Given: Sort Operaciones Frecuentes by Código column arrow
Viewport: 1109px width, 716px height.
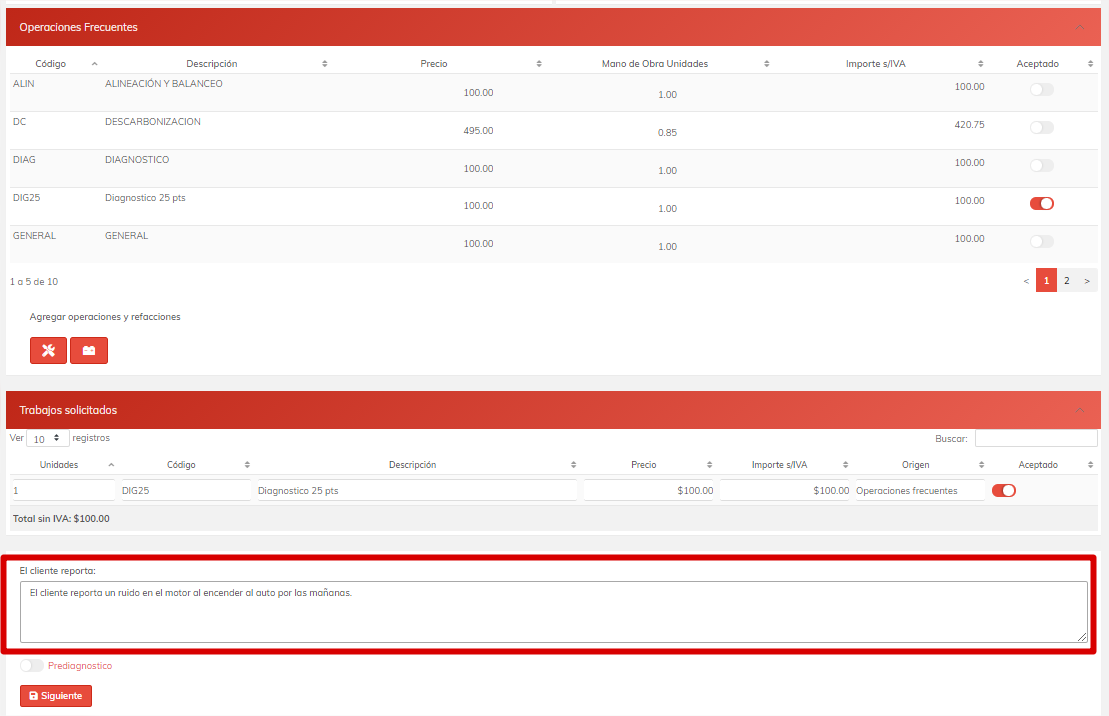Looking at the screenshot, I should [94, 64].
